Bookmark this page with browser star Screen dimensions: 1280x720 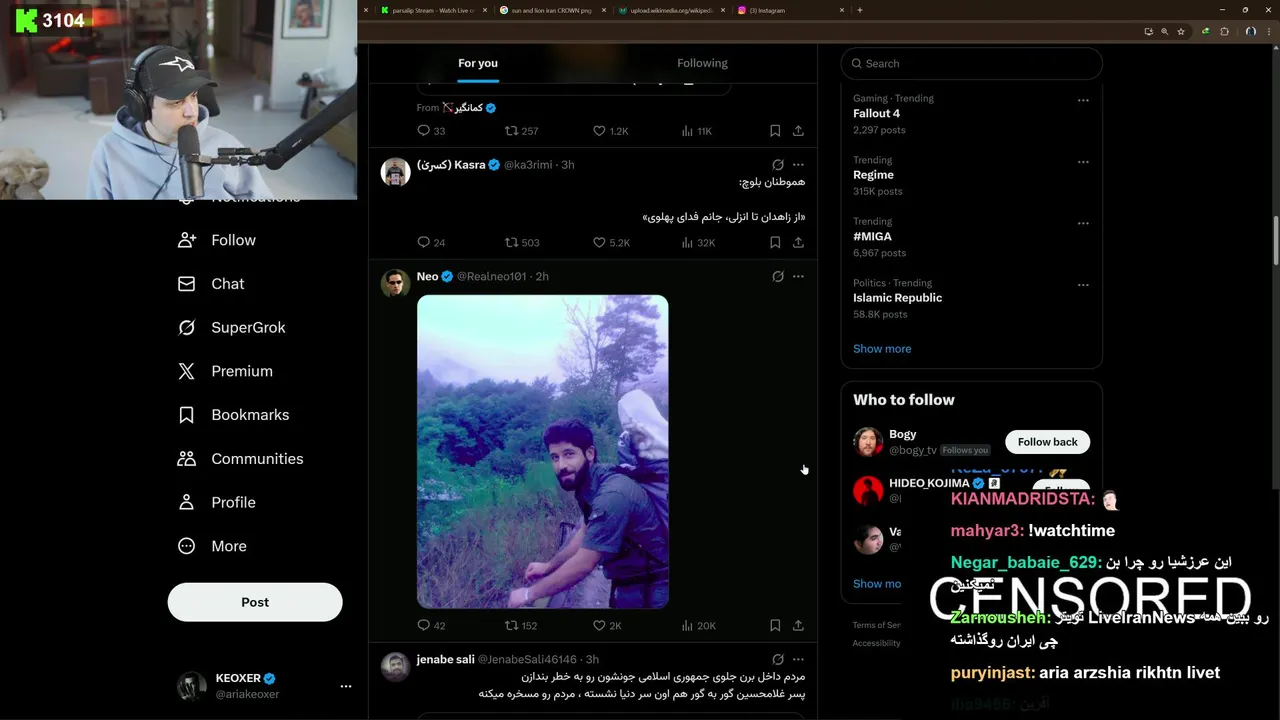coord(1181,31)
